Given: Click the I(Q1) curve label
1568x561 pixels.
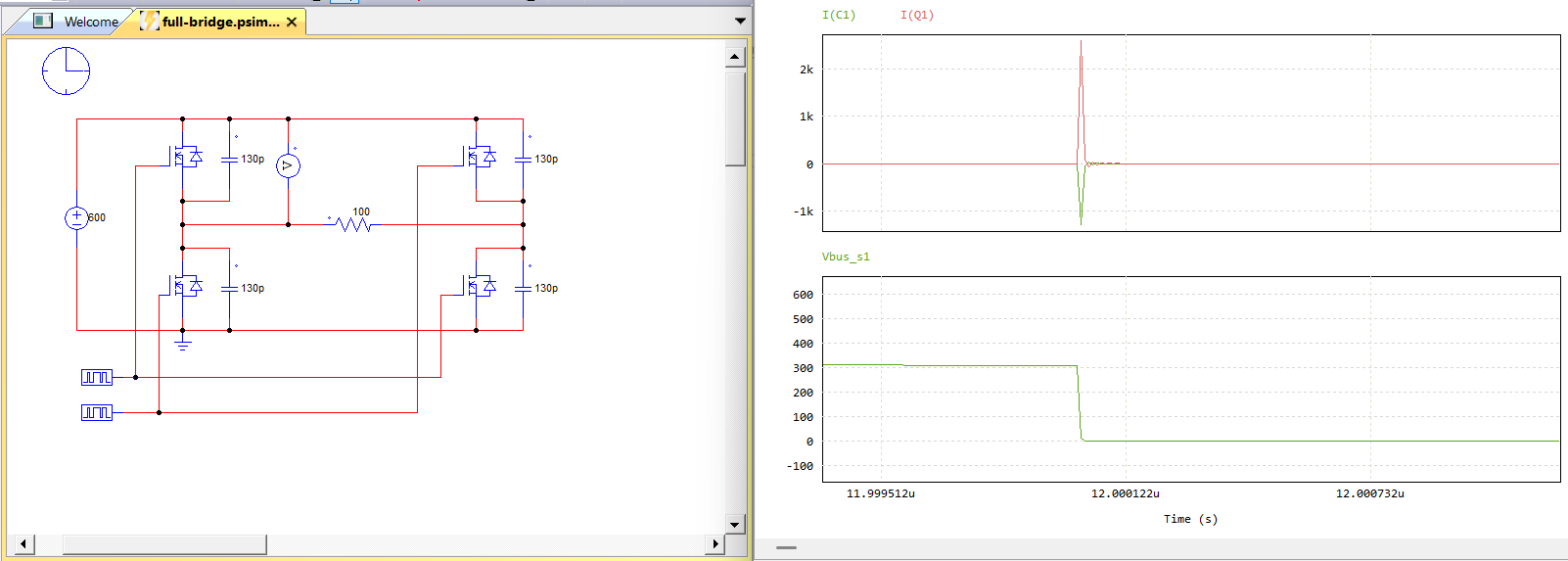Looking at the screenshot, I should (x=917, y=15).
